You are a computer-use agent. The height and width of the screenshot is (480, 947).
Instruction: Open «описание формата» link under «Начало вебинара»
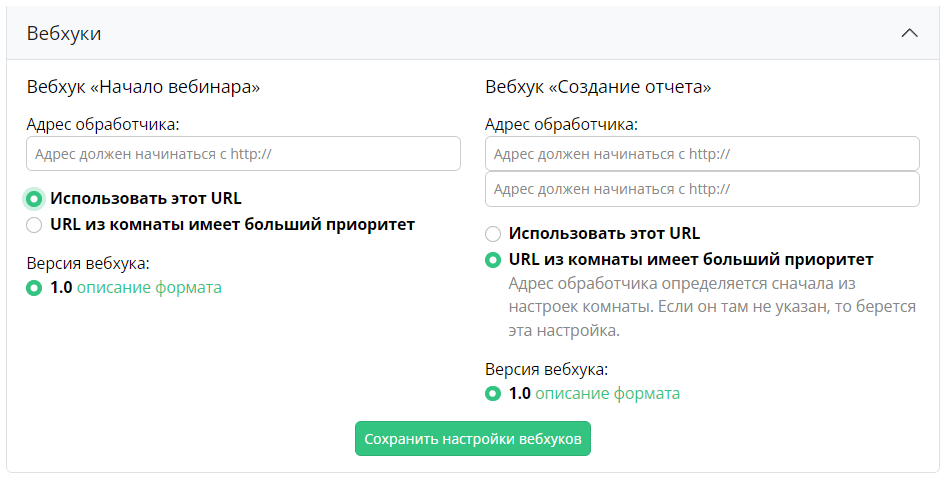tap(148, 288)
